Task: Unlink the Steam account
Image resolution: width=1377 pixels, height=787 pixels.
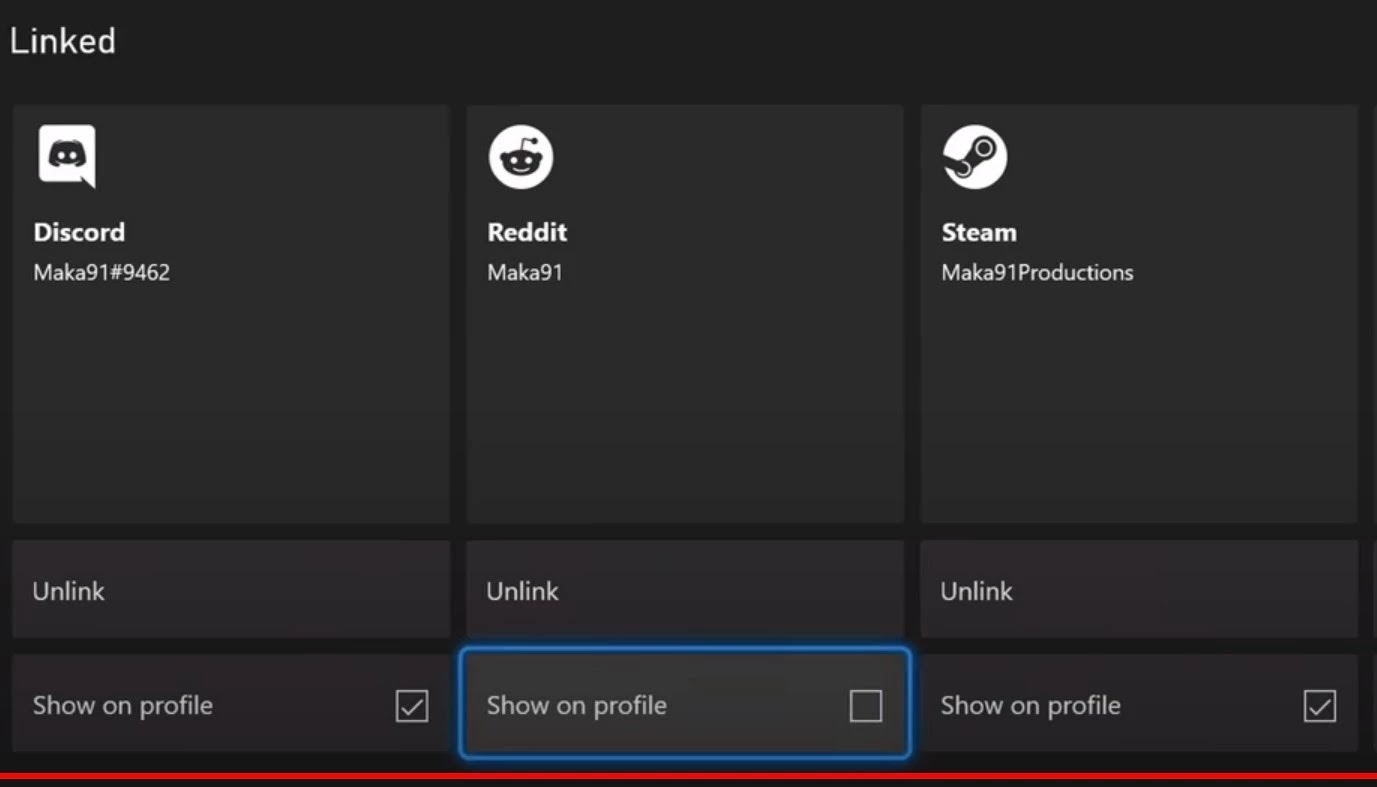Action: (x=1139, y=590)
